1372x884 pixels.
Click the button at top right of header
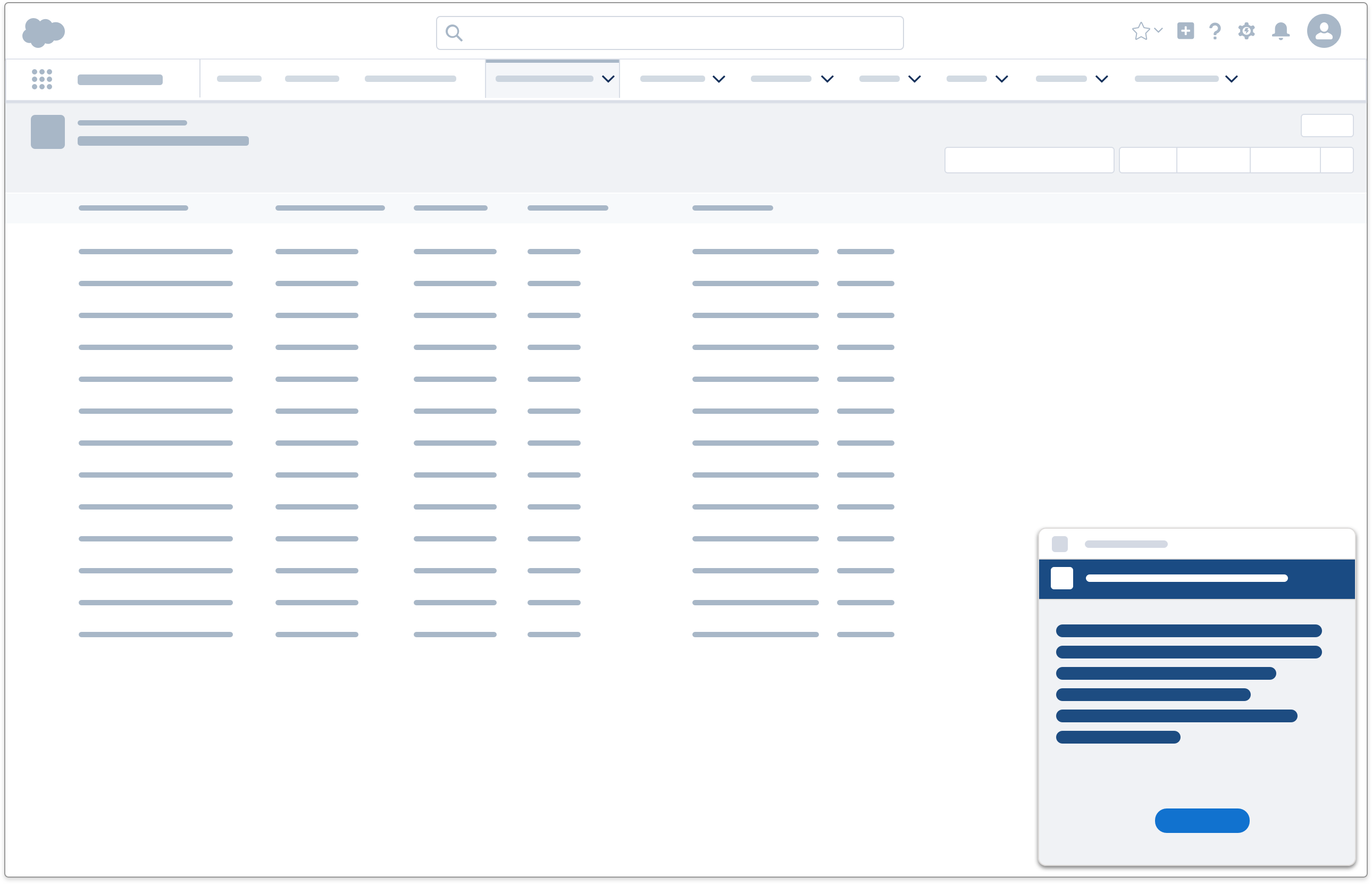(x=1327, y=125)
